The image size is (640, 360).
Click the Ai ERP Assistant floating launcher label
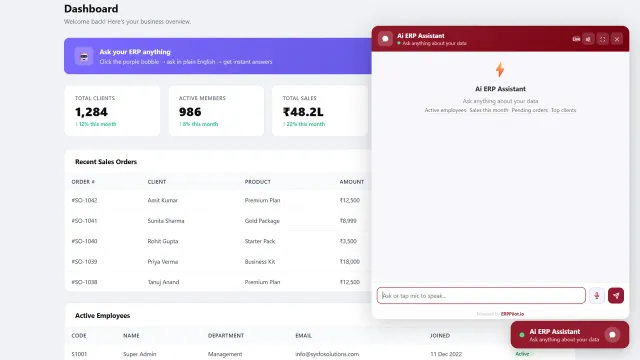click(554, 331)
